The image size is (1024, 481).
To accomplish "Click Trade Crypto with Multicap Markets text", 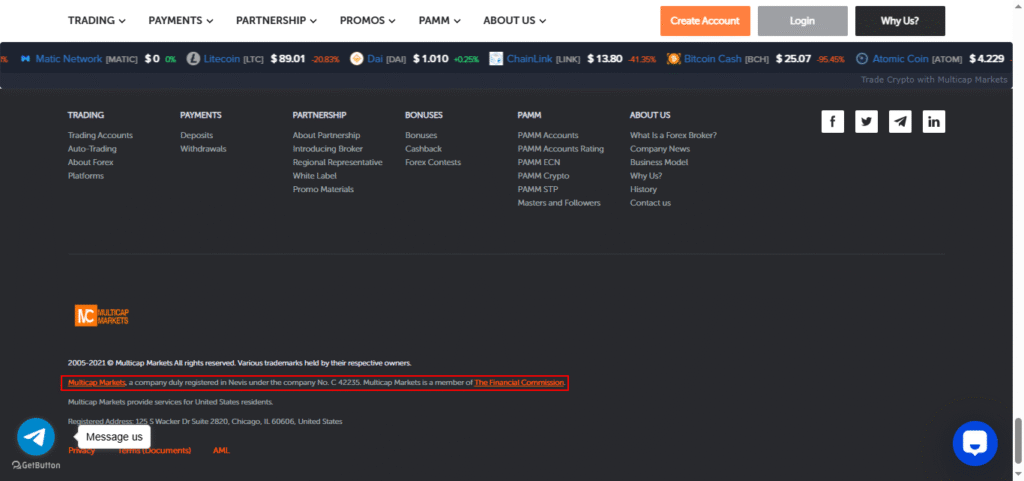I will (x=934, y=80).
